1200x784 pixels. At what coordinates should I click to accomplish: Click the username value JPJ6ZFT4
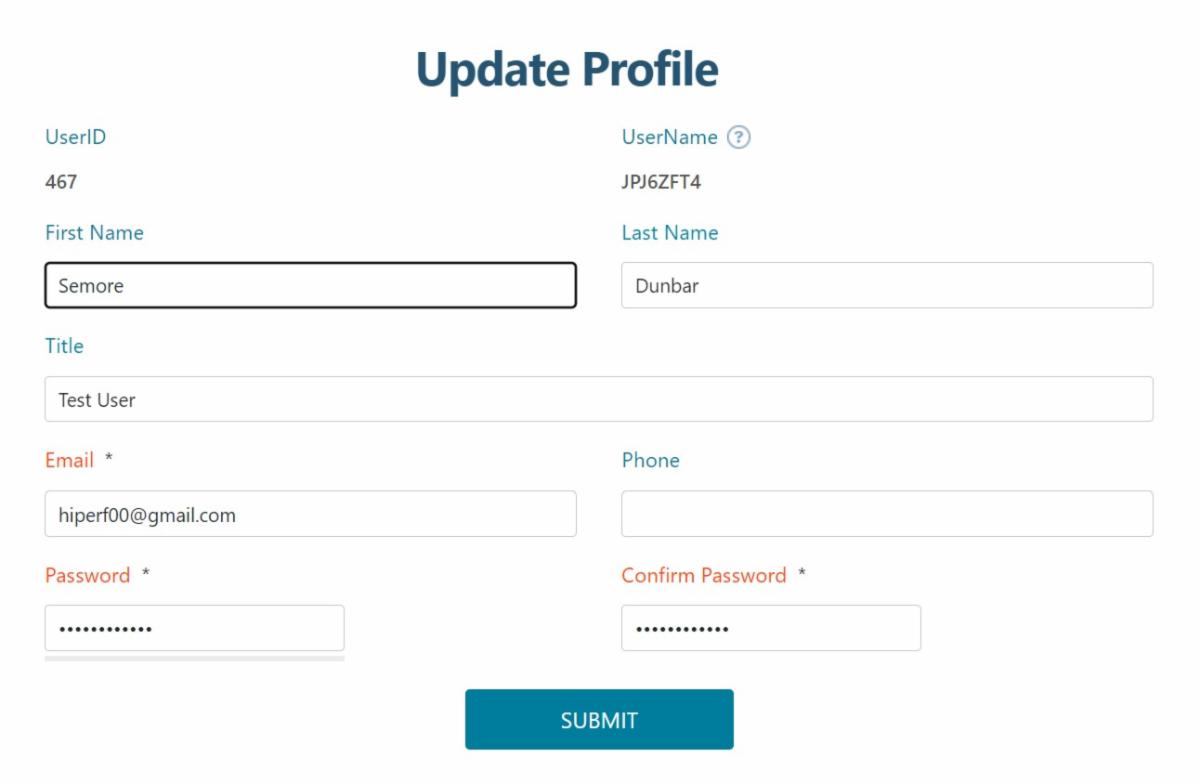coord(661,182)
